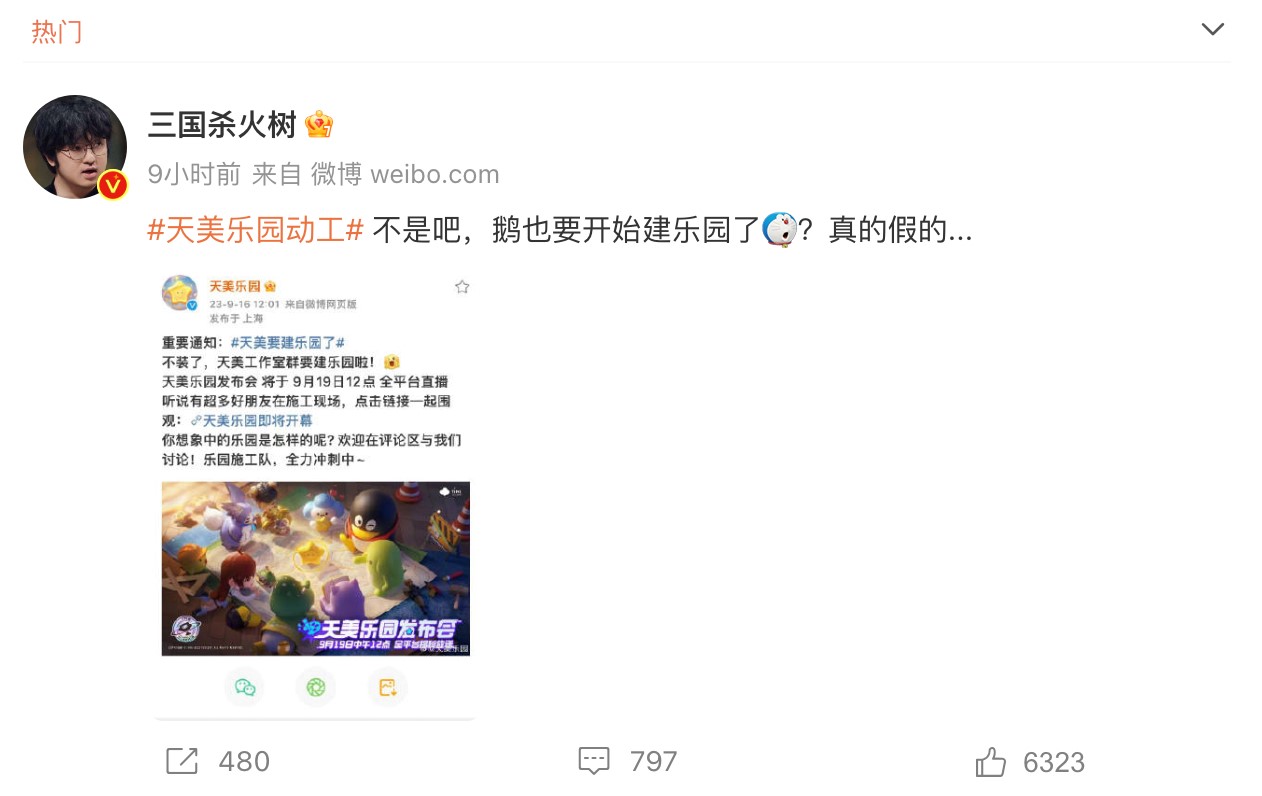Expand the chevron menu at top right
This screenshot has width=1262, height=796.
point(1213,29)
